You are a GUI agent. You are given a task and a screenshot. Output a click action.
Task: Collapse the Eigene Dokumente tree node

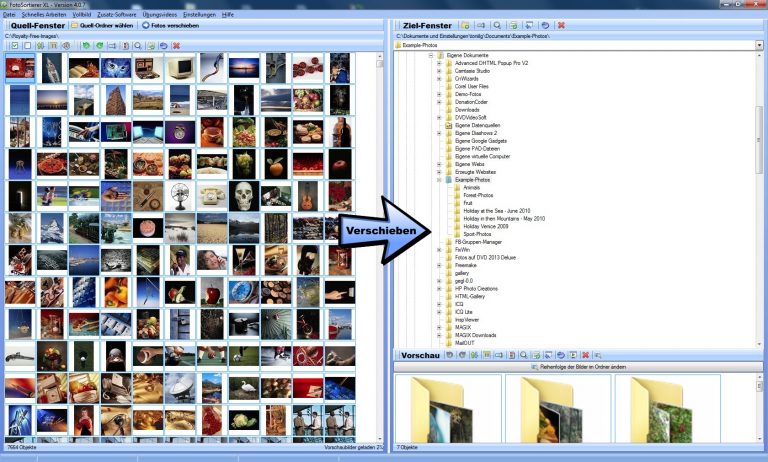click(x=431, y=56)
